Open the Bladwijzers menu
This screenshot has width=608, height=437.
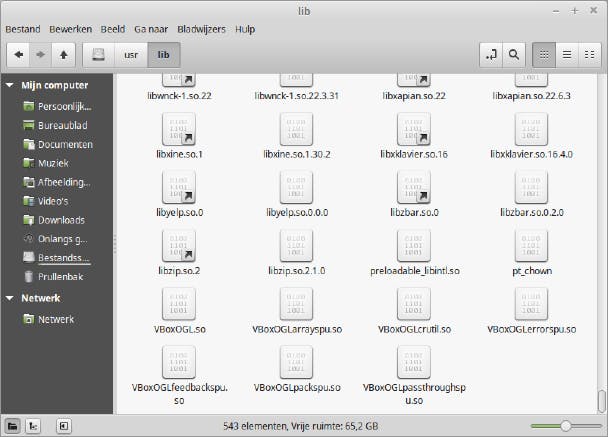click(201, 29)
